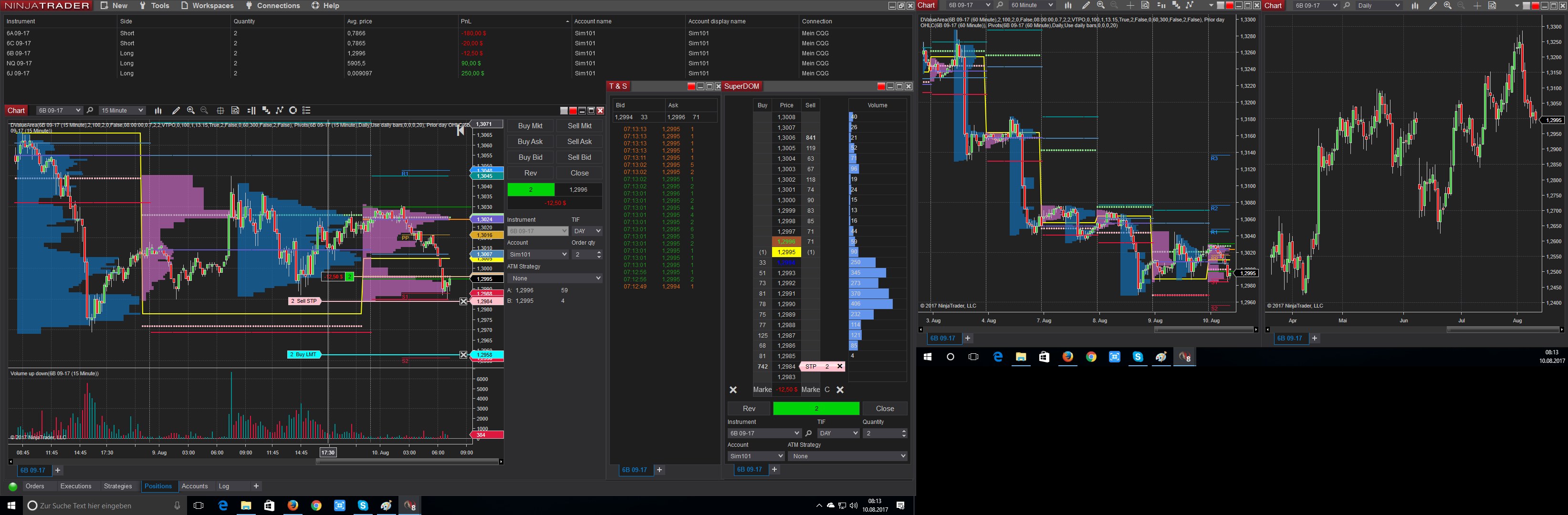Open bar type options in Daily chart

[x=1415, y=5]
